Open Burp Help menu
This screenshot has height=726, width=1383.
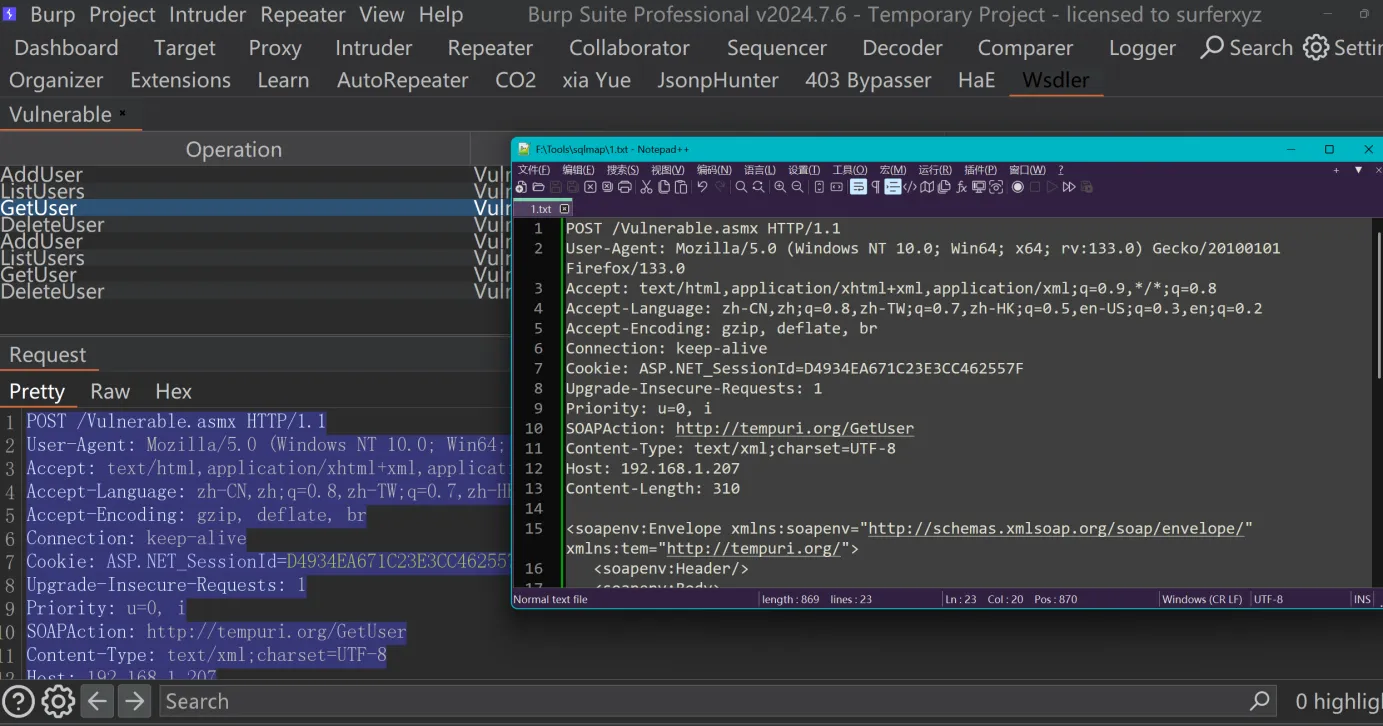[x=441, y=15]
